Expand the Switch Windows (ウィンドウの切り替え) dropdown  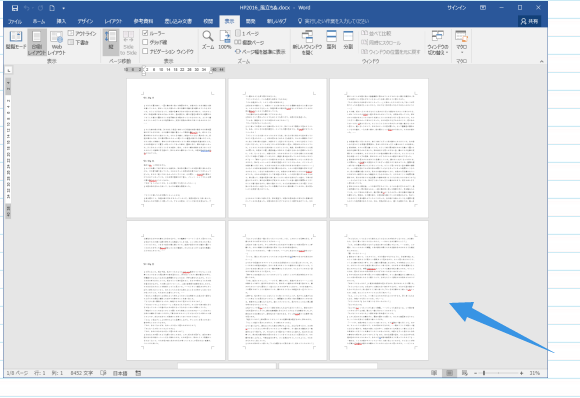[438, 43]
